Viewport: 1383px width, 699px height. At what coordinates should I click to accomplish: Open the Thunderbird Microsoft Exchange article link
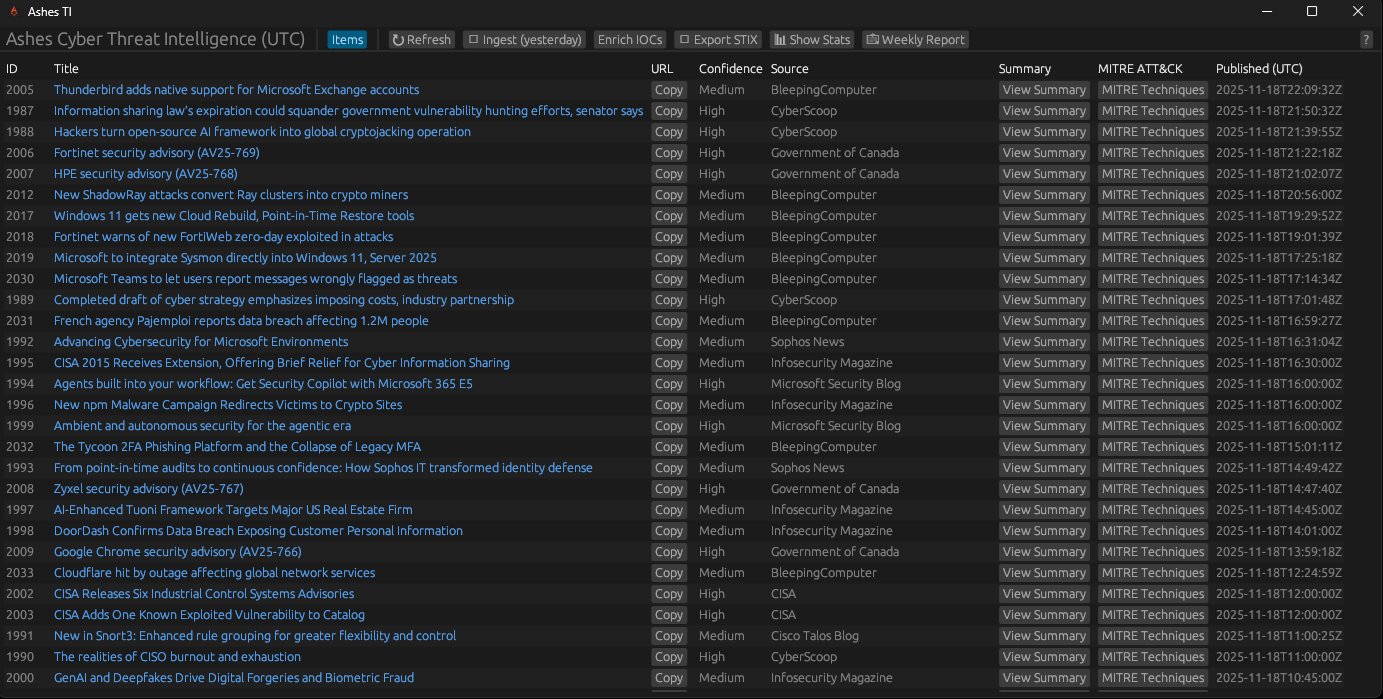(x=236, y=90)
